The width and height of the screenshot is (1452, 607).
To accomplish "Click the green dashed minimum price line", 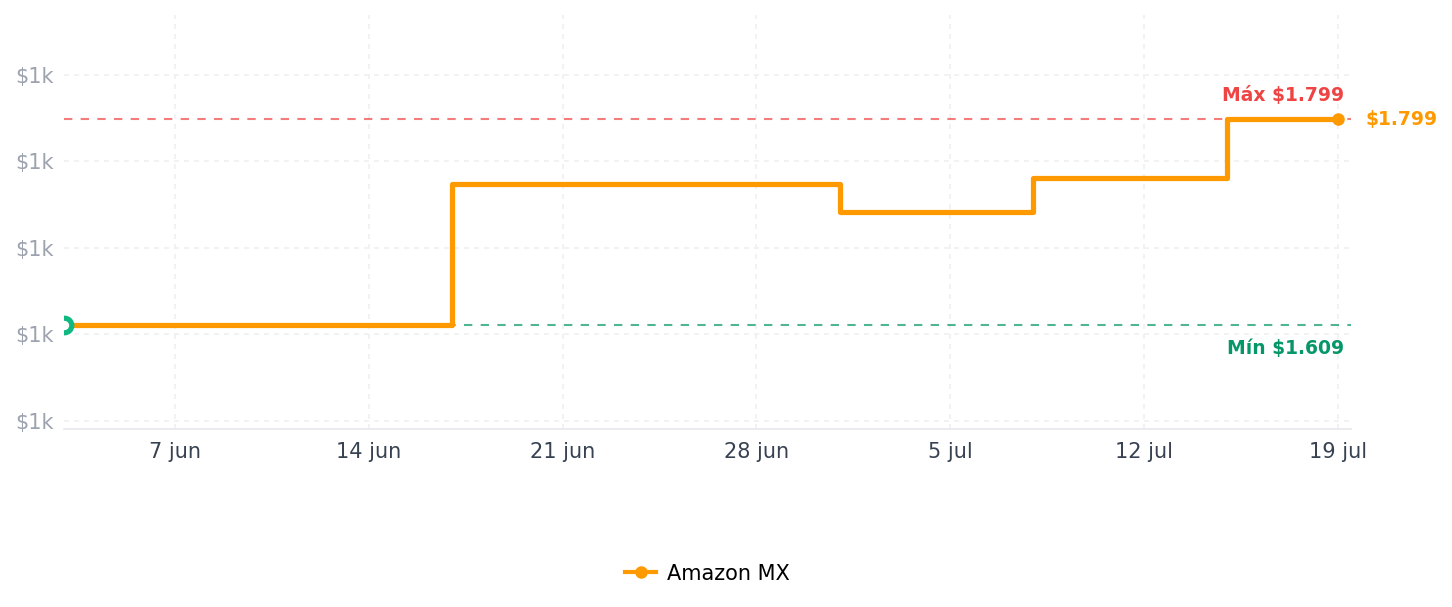I will pos(900,325).
